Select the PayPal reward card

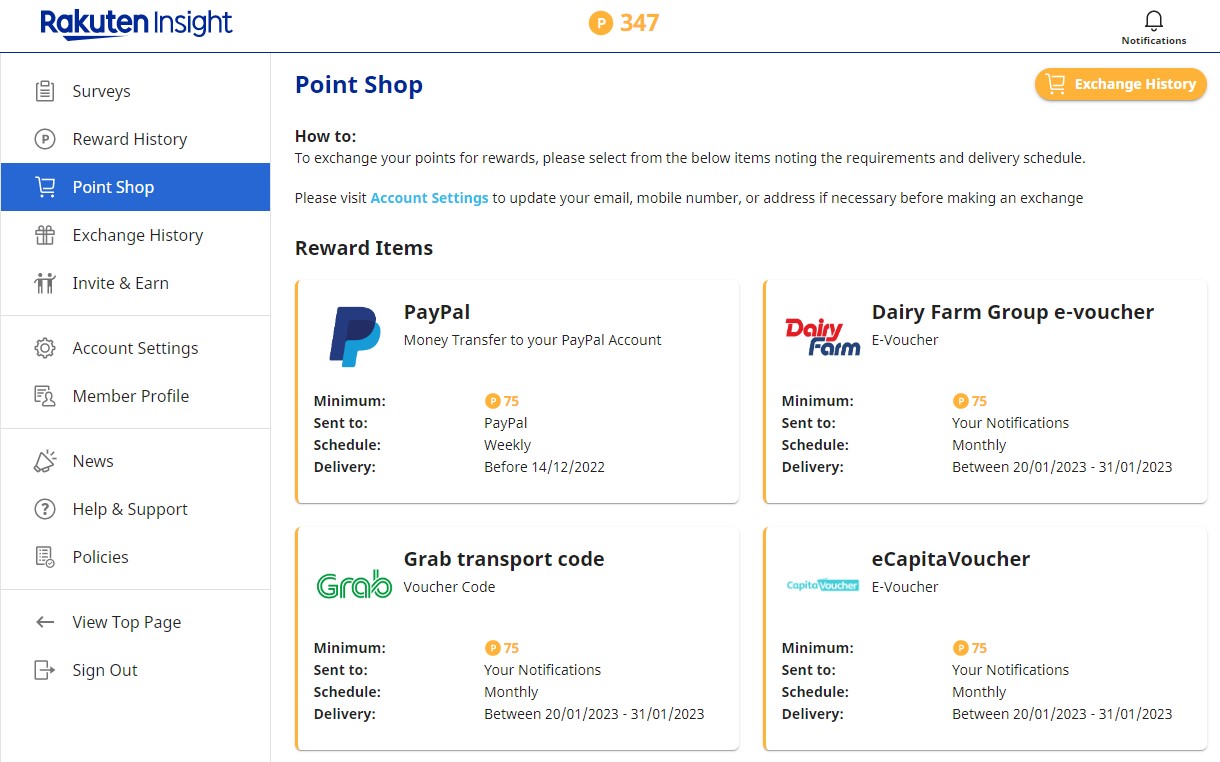click(x=517, y=391)
